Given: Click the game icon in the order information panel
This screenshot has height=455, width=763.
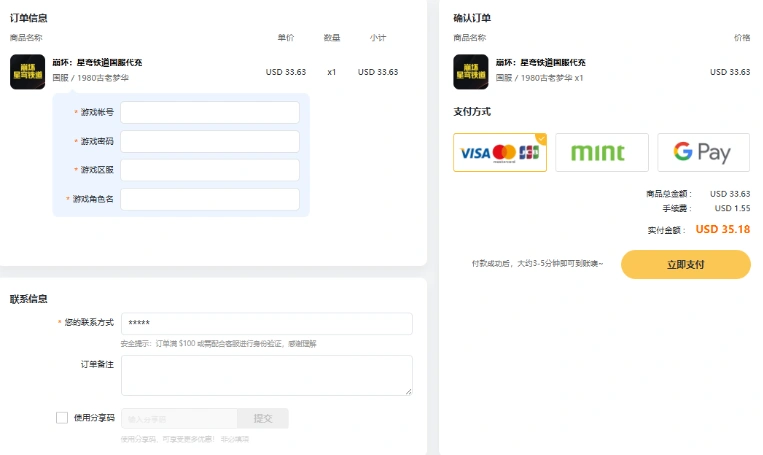Looking at the screenshot, I should [27, 72].
